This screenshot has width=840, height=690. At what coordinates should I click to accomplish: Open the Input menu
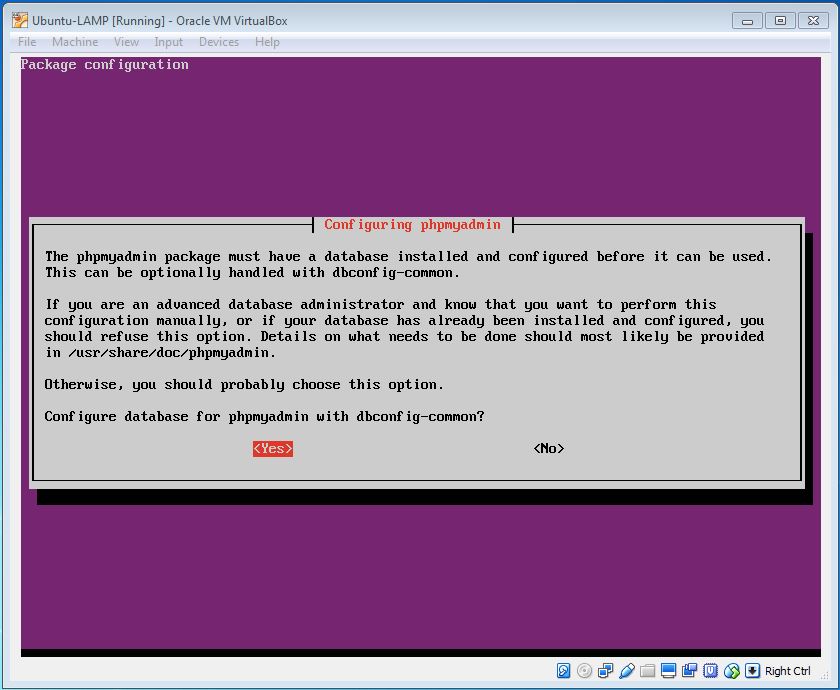(x=168, y=42)
